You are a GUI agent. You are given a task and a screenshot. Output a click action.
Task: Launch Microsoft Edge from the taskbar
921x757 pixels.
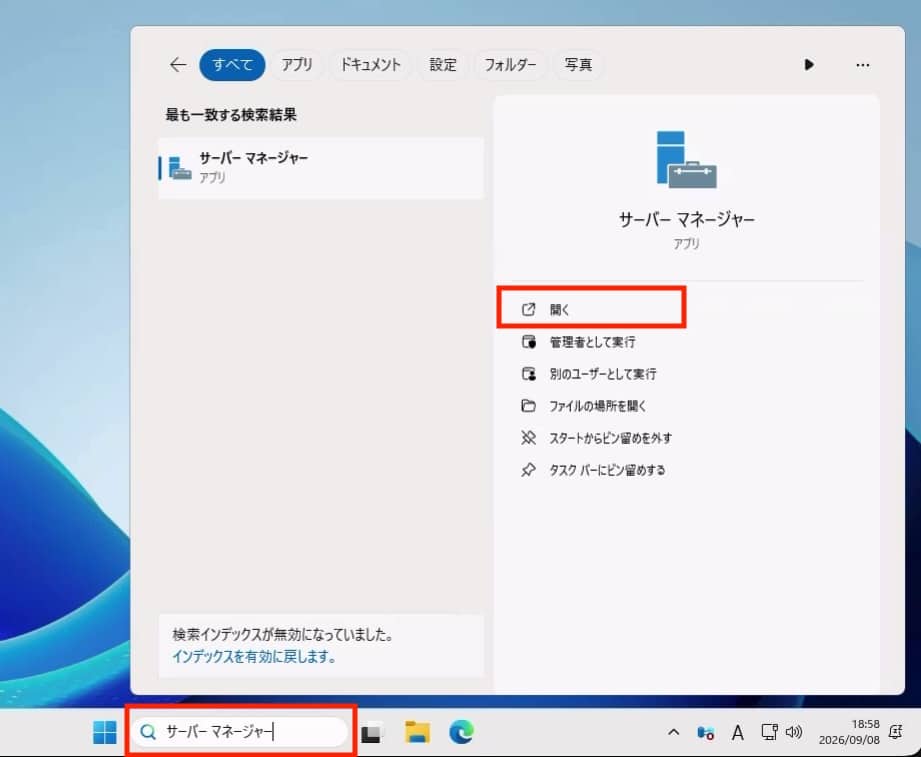462,732
